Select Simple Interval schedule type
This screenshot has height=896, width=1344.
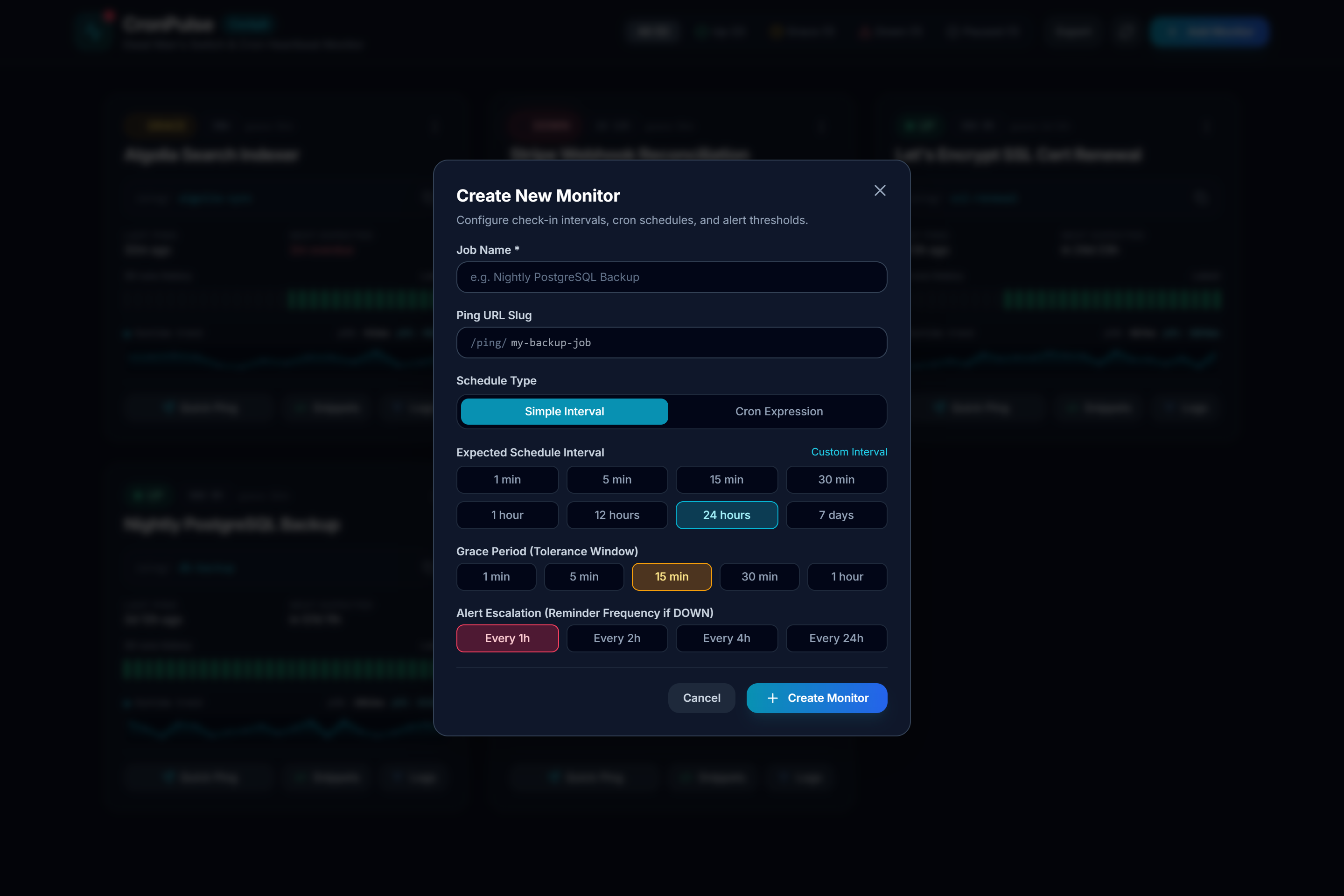coord(564,412)
